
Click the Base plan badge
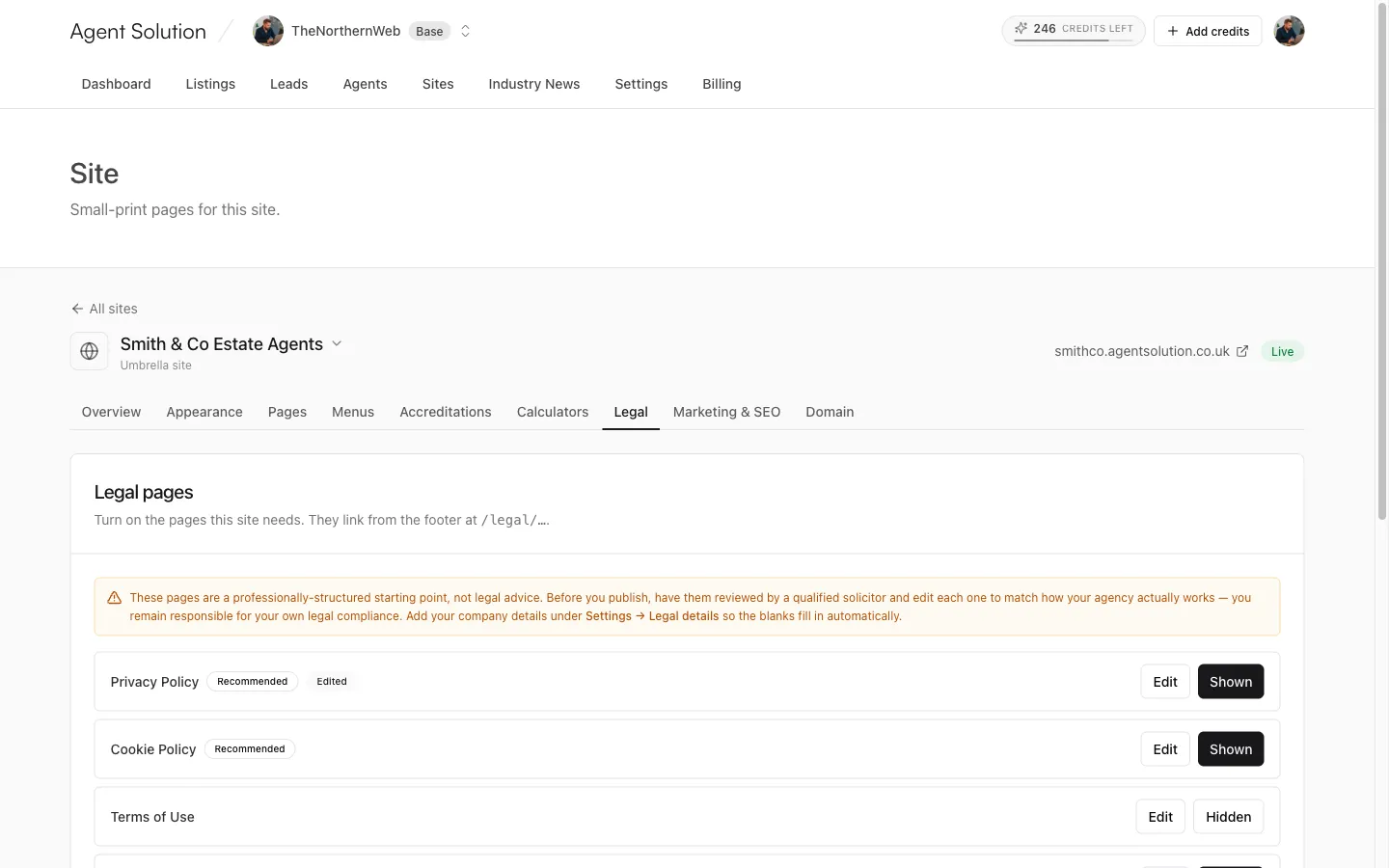(x=429, y=31)
